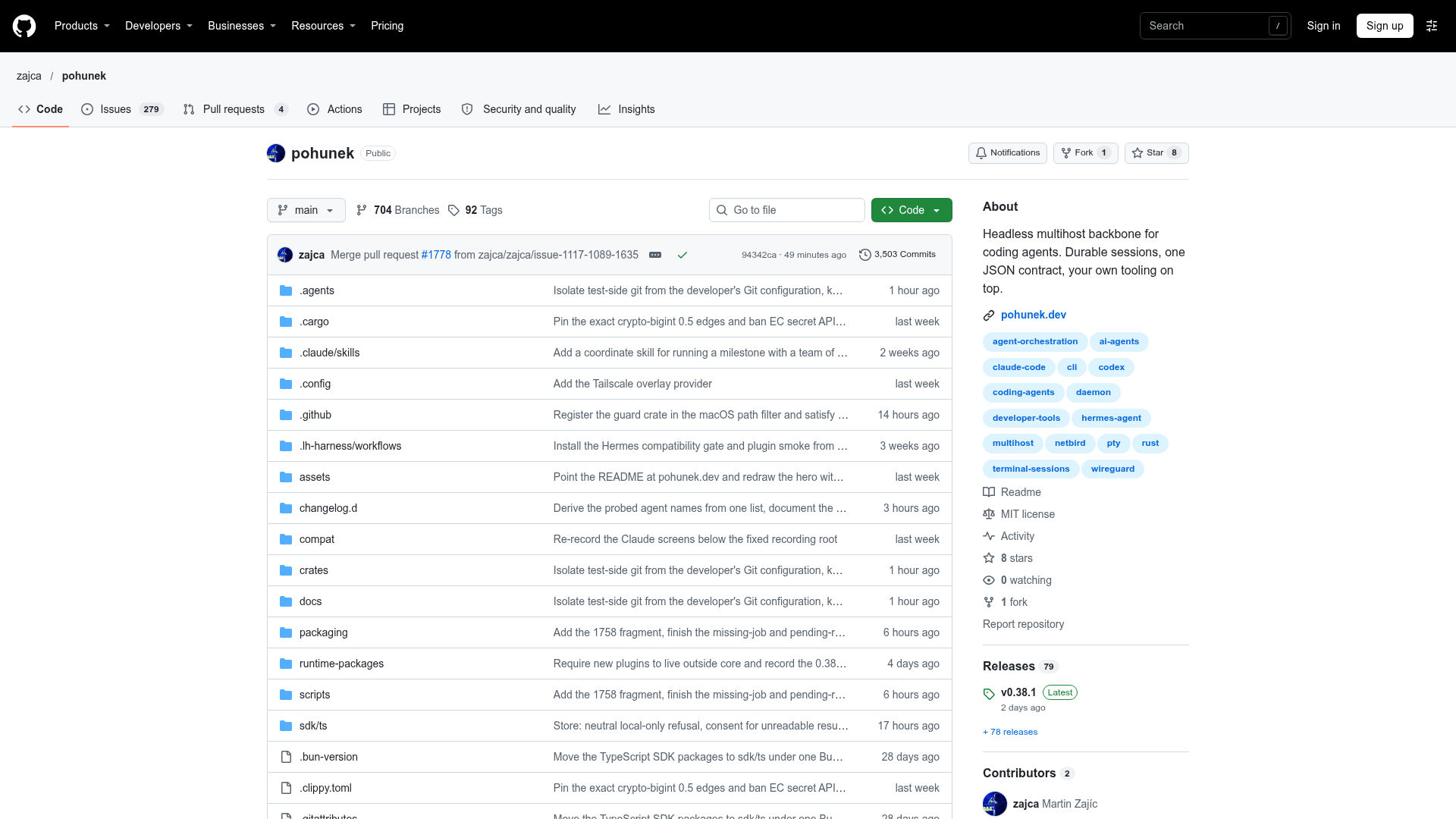Open the runtime-packages folder
Image resolution: width=1456 pixels, height=819 pixels.
click(x=341, y=664)
